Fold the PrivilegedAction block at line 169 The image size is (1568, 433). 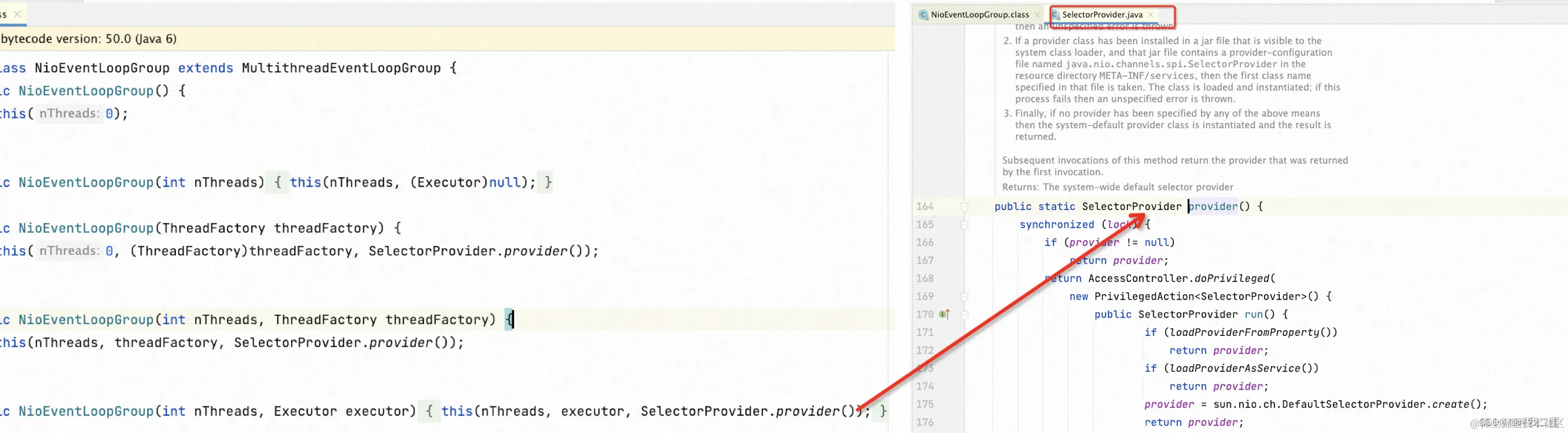(x=964, y=297)
